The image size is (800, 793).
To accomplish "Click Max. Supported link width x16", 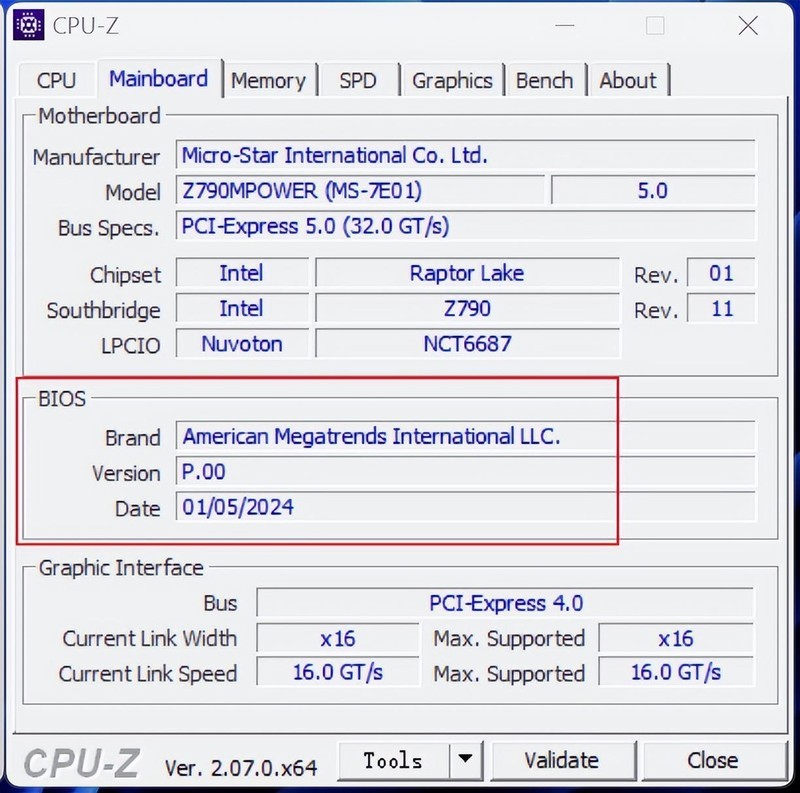I will 676,638.
